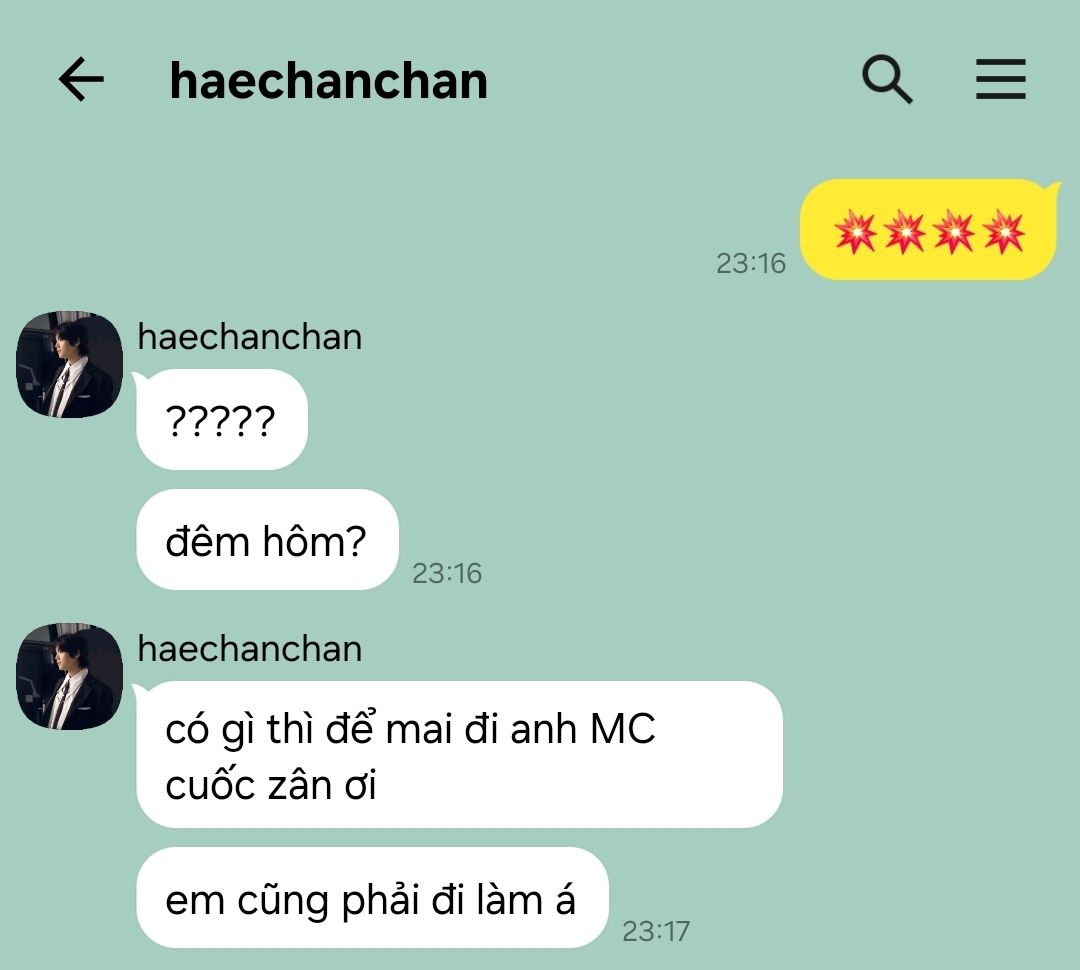Screen dimensions: 1080x970
Task: Tap the second explosion emoji
Action: [904, 232]
